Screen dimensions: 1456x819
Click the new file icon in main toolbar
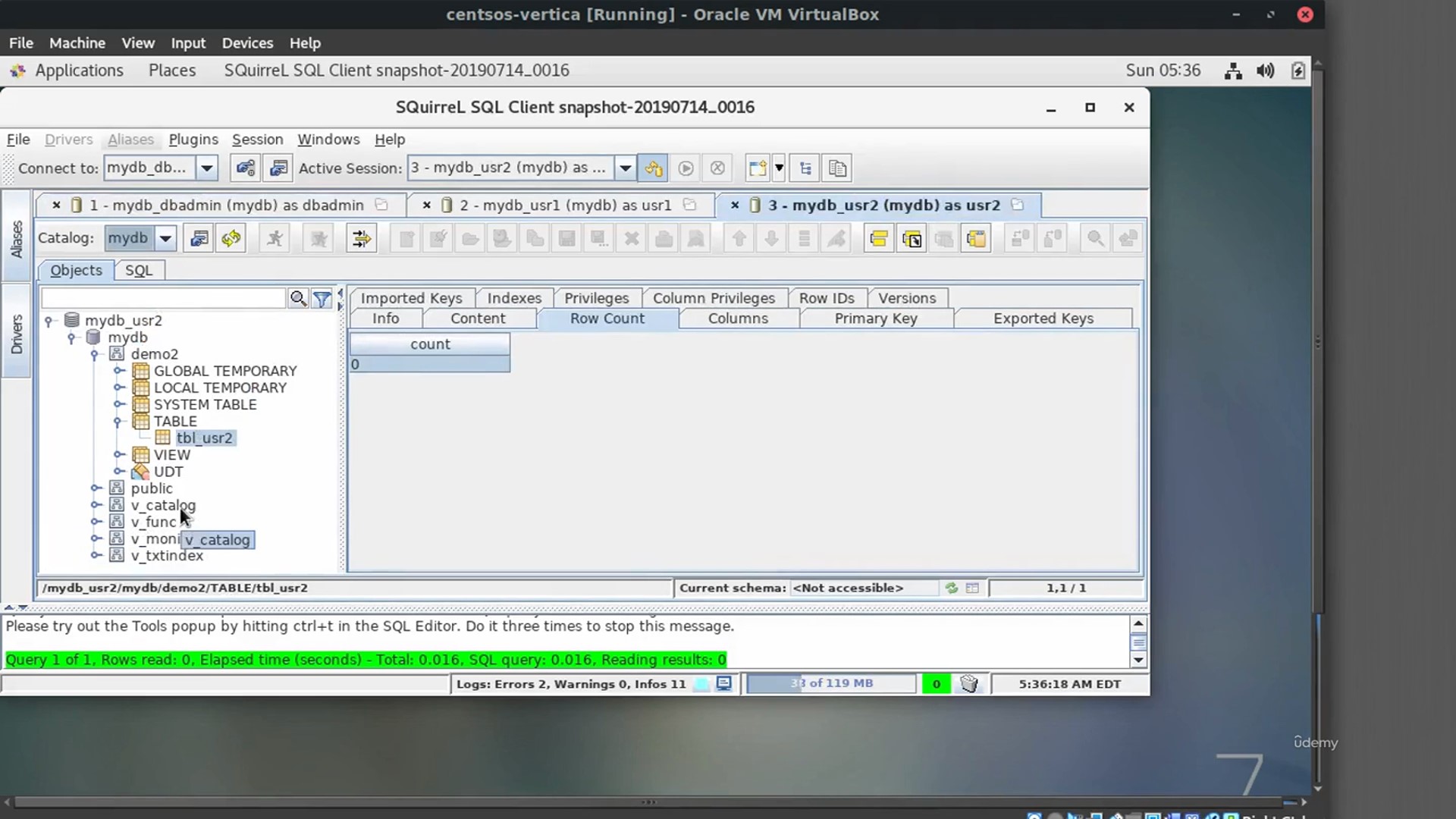[757, 168]
